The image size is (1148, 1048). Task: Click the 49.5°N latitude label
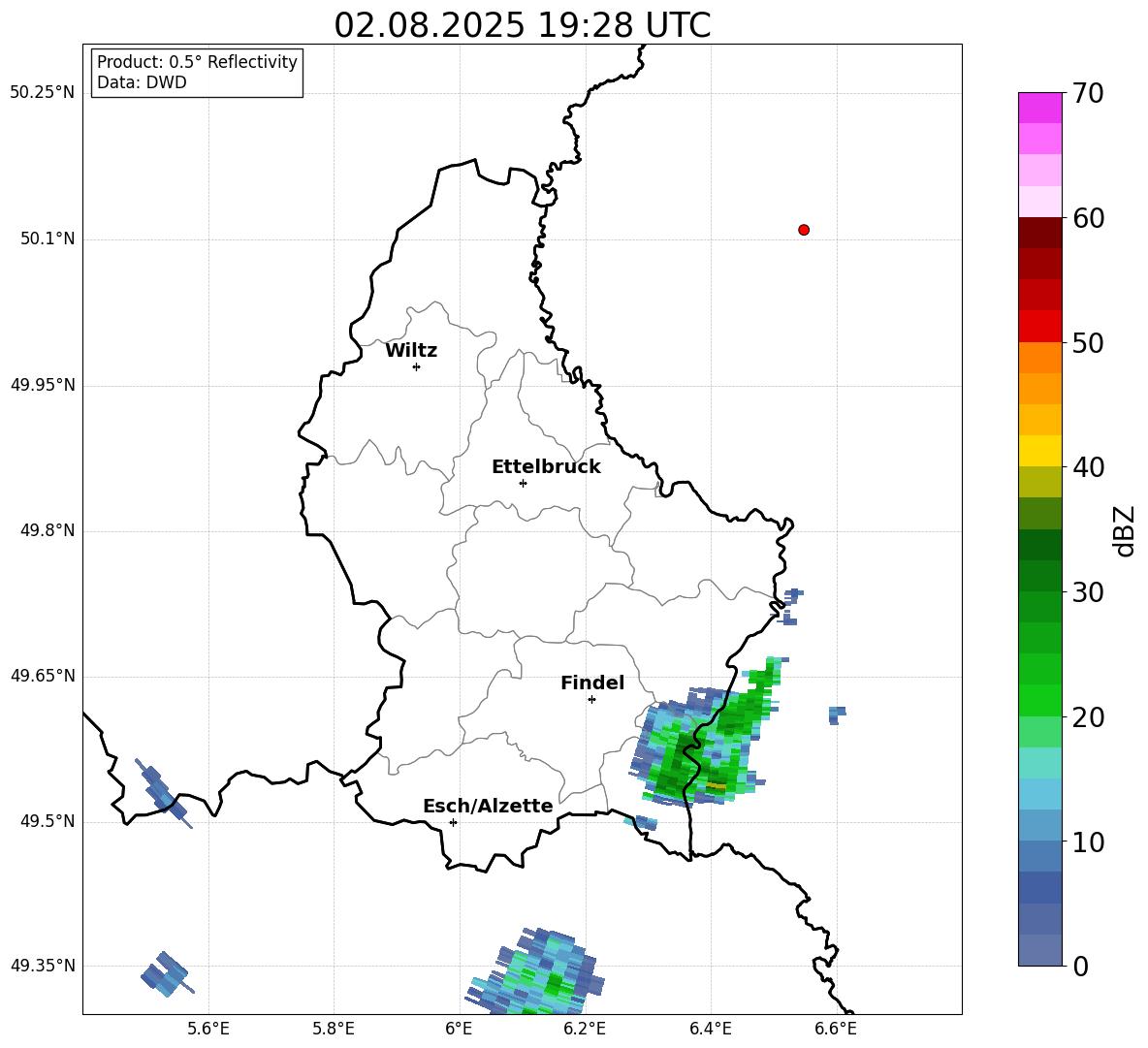(x=48, y=821)
